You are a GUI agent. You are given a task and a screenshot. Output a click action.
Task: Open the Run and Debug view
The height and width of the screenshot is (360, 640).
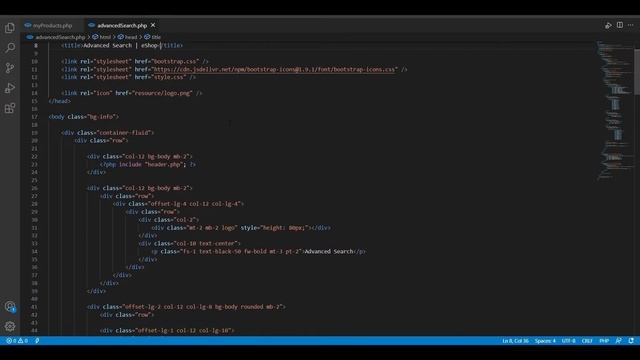tap(10, 88)
